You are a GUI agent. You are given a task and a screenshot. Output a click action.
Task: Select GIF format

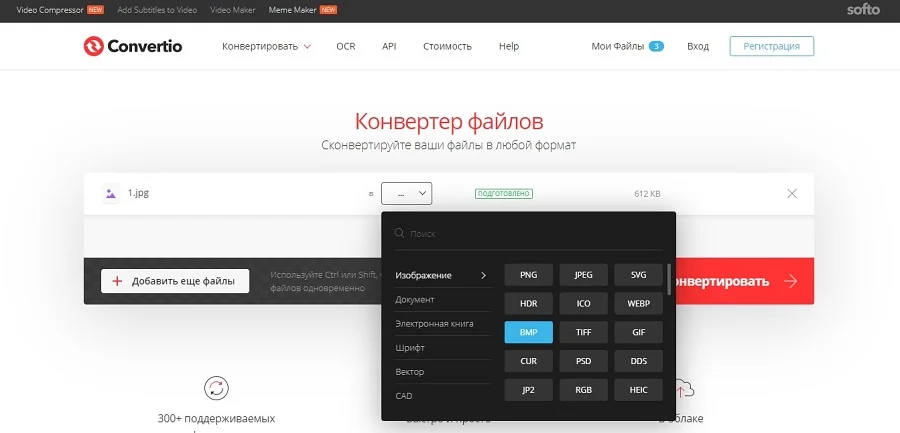(638, 332)
